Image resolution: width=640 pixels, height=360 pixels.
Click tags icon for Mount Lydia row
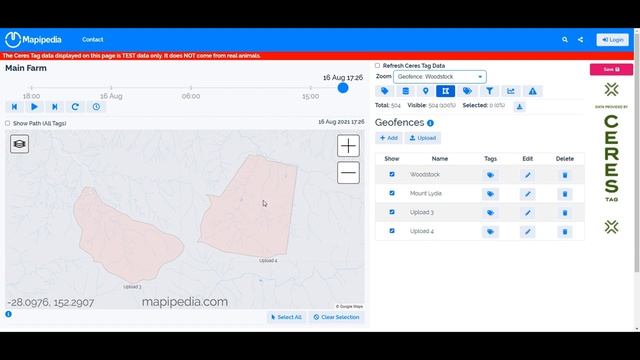pos(490,194)
